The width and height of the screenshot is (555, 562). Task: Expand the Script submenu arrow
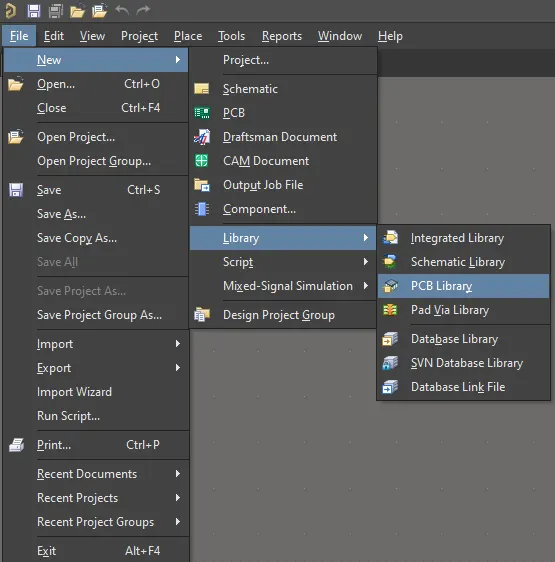pyautogui.click(x=366, y=262)
